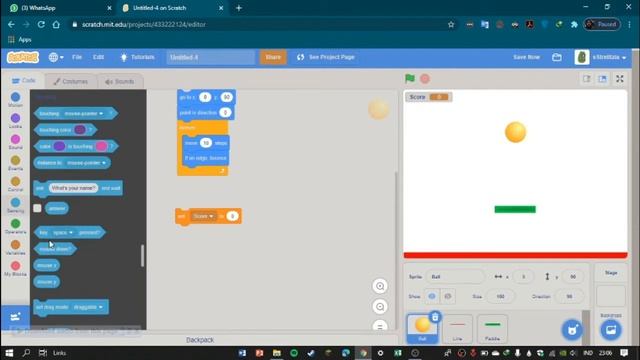
Task: Open the Choose a Backdrop button
Action: 611,330
